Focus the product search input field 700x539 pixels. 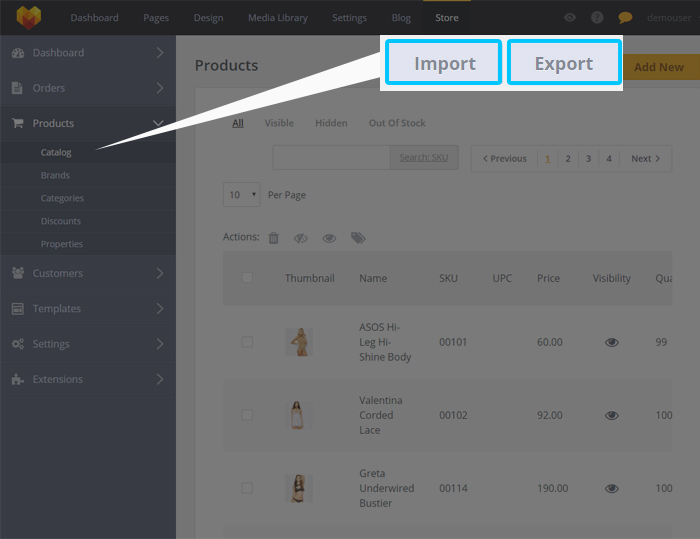click(x=331, y=157)
